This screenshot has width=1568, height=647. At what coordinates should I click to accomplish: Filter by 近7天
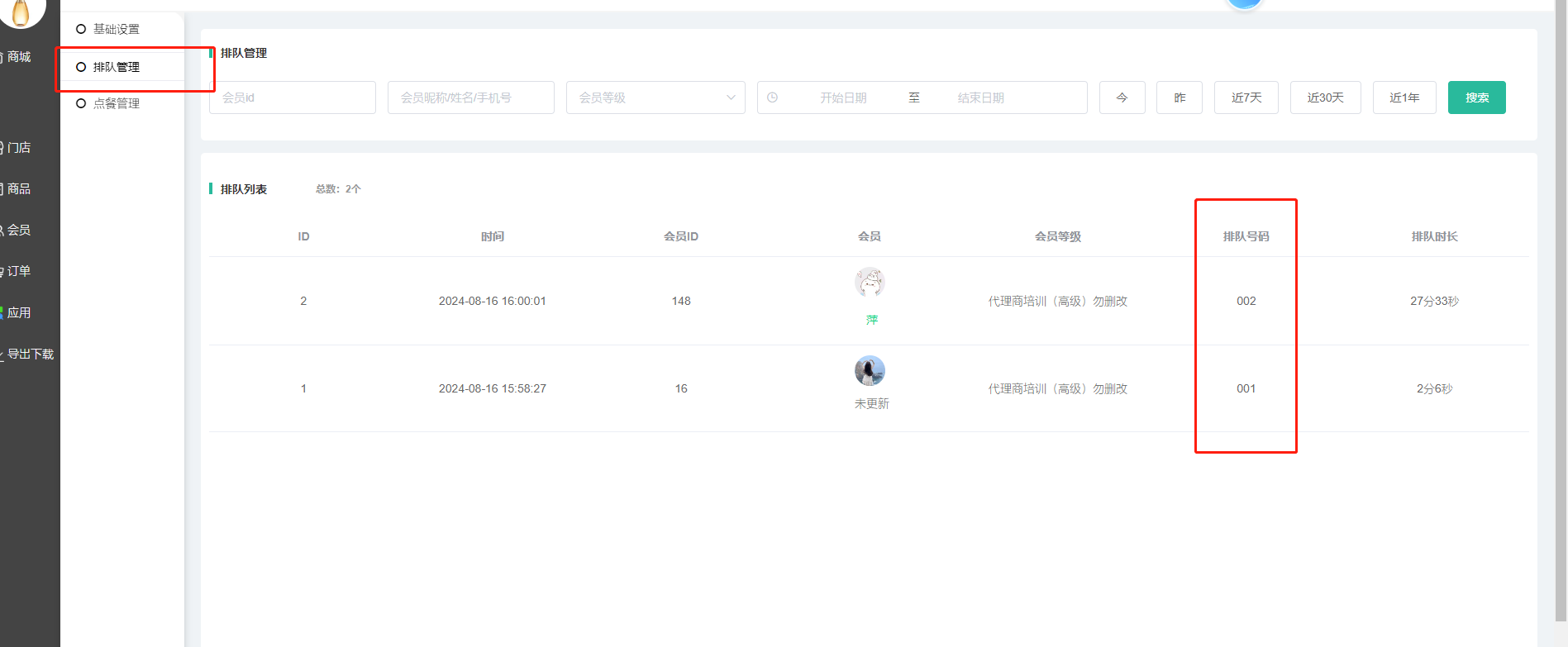pos(1246,98)
